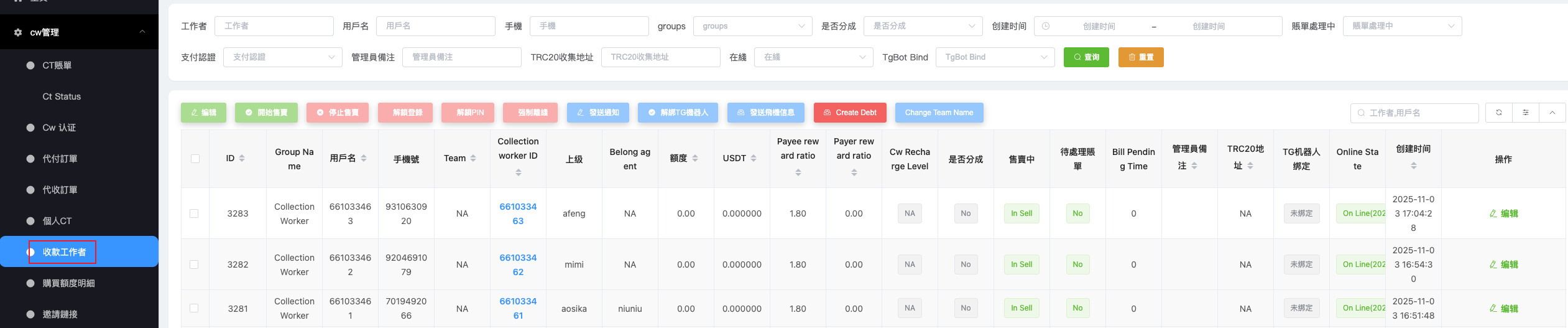Open the groups dropdown filter
This screenshot has width=1568, height=328.
pyautogui.click(x=752, y=26)
